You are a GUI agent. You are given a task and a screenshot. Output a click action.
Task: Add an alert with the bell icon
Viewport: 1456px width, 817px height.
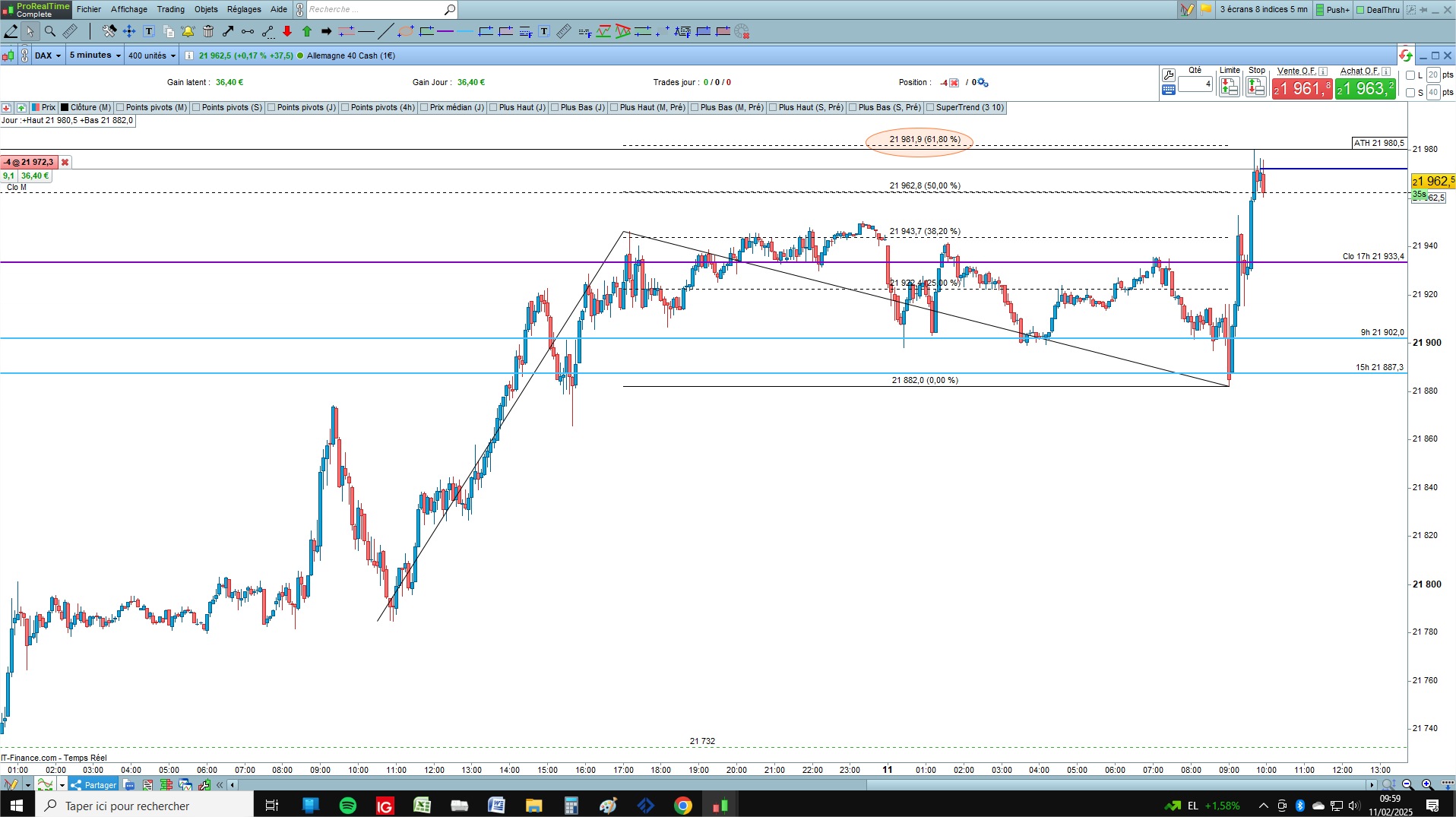188,31
